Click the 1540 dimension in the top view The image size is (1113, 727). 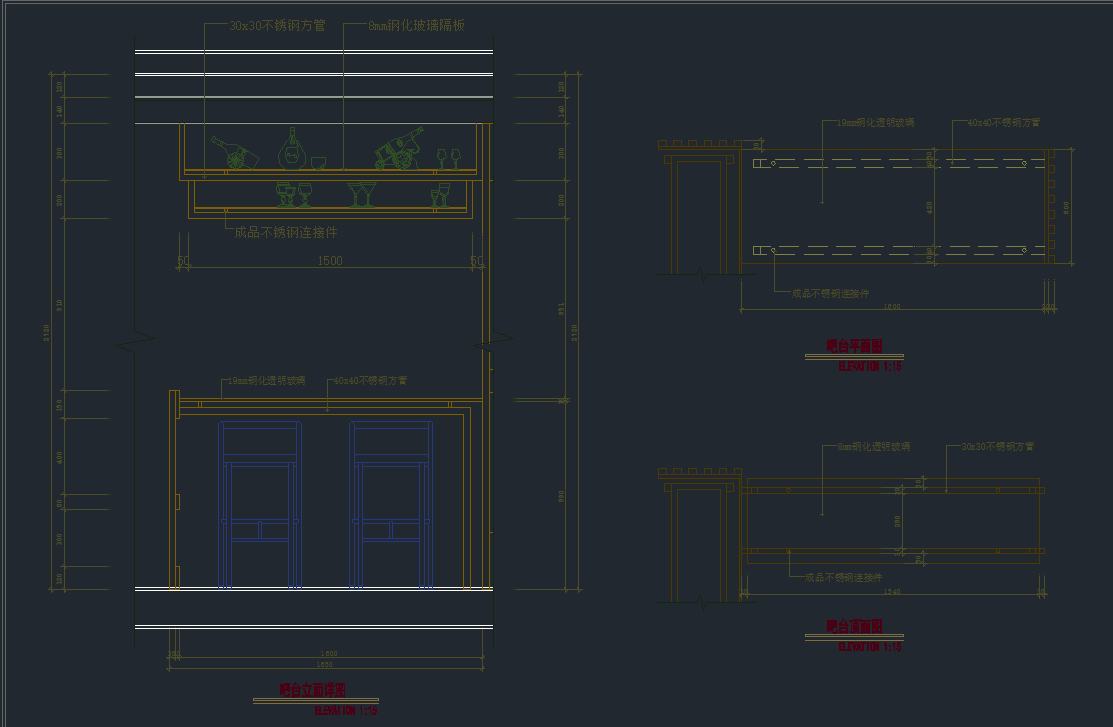click(x=892, y=591)
